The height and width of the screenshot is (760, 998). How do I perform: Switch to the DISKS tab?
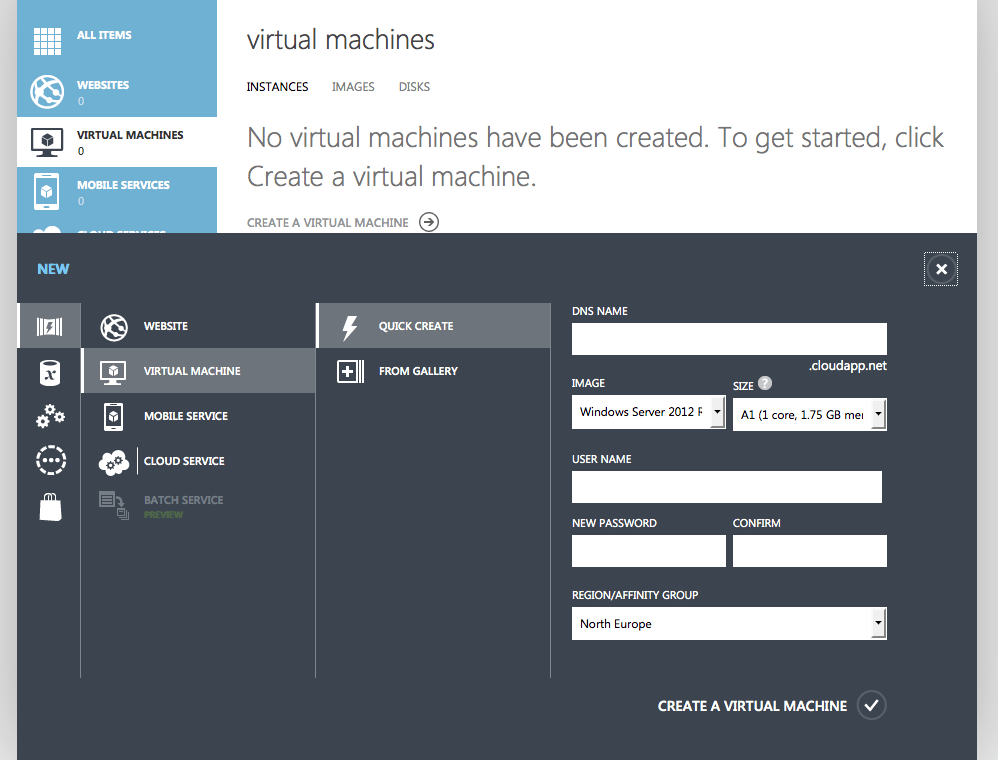[x=414, y=87]
